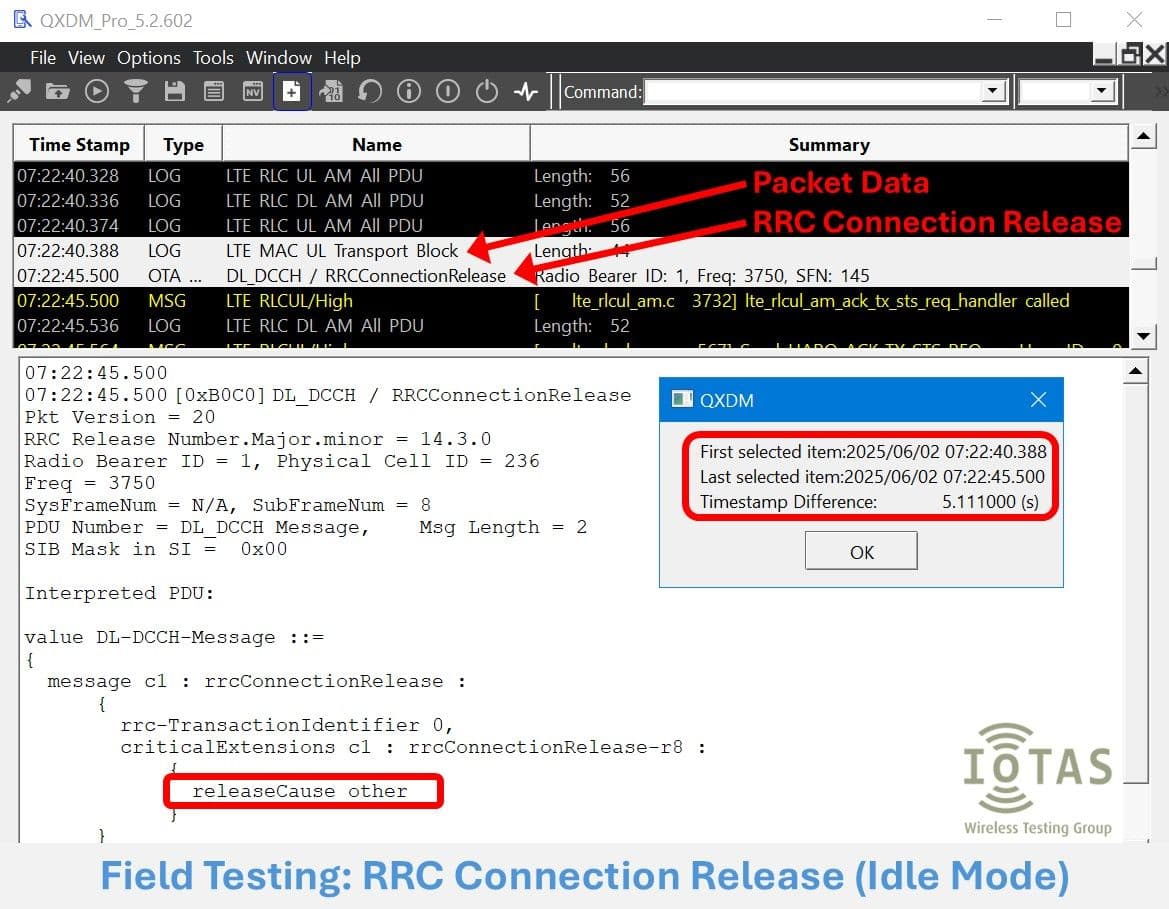Click the open folder toolbar icon
The image size is (1169, 909).
(x=57, y=92)
